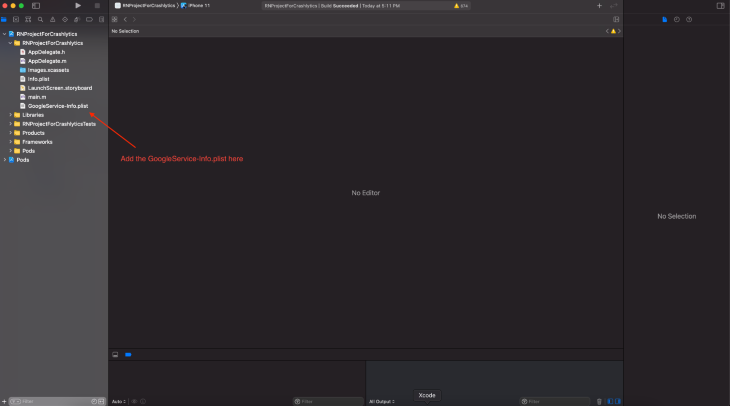Open the Quick Help inspector icon

(689, 19)
